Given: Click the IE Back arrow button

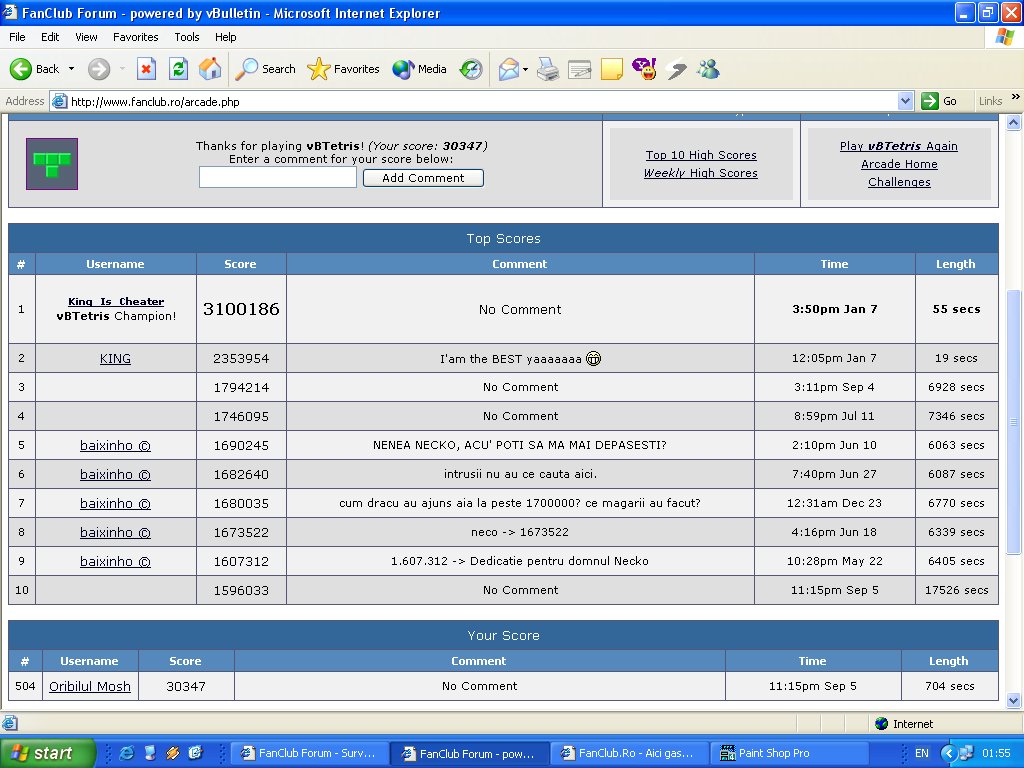Looking at the screenshot, I should [x=34, y=69].
